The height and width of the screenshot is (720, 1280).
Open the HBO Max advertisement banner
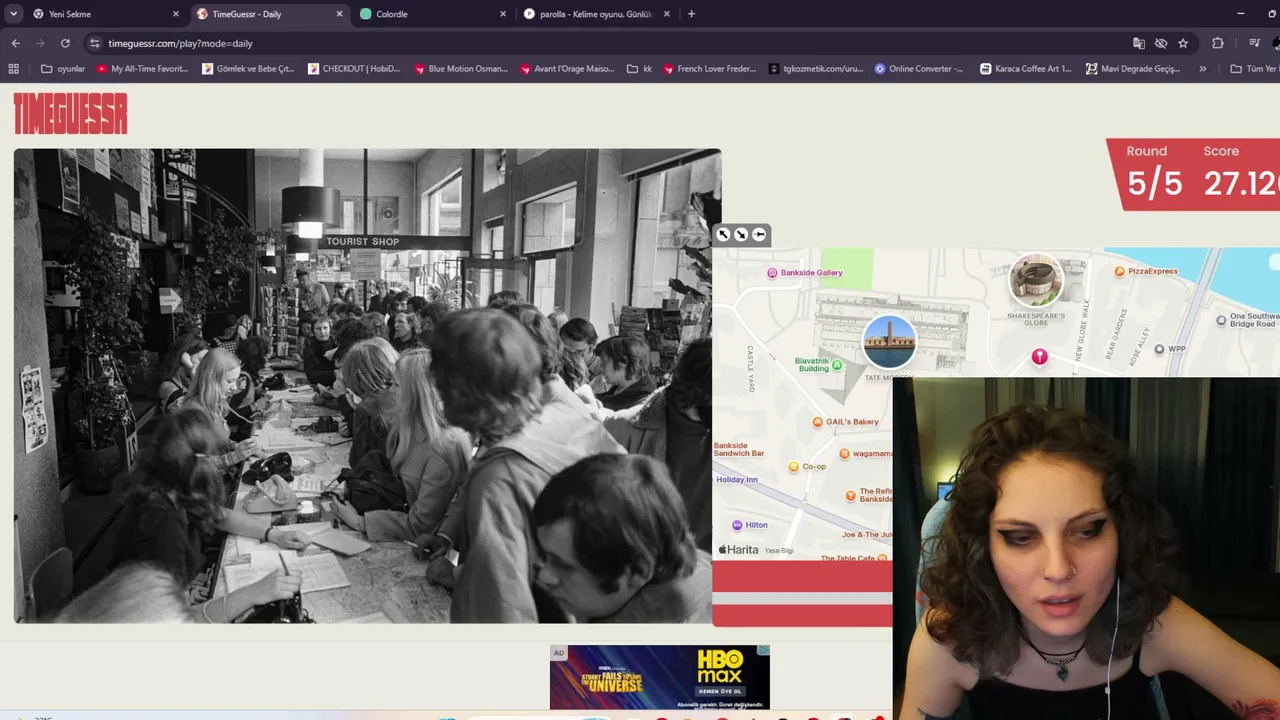pos(660,677)
